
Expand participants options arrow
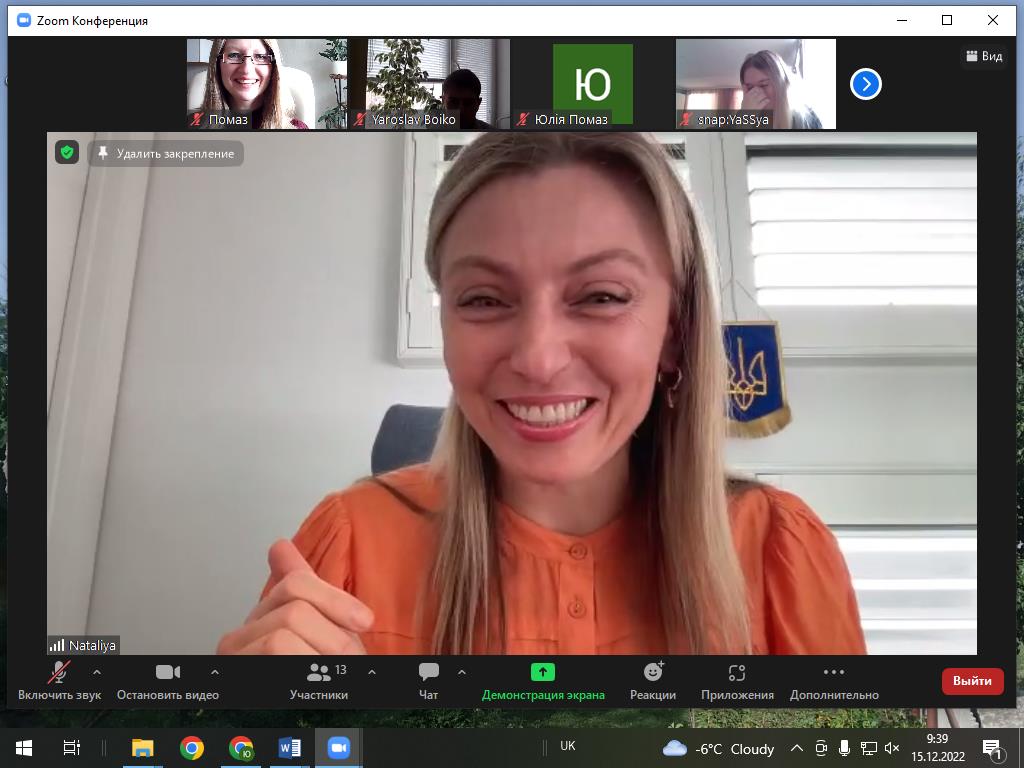point(372,672)
